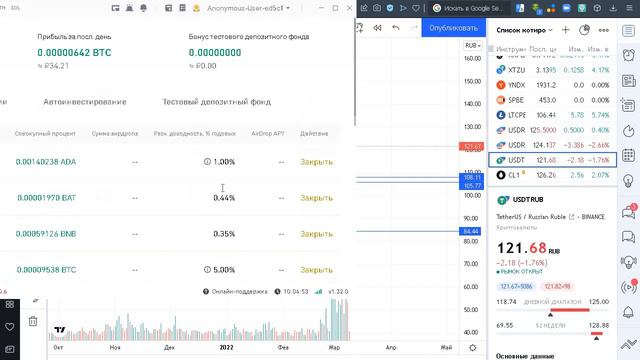Click the chart Redo arrow
Screen dimensions: 640x360
[414, 28]
